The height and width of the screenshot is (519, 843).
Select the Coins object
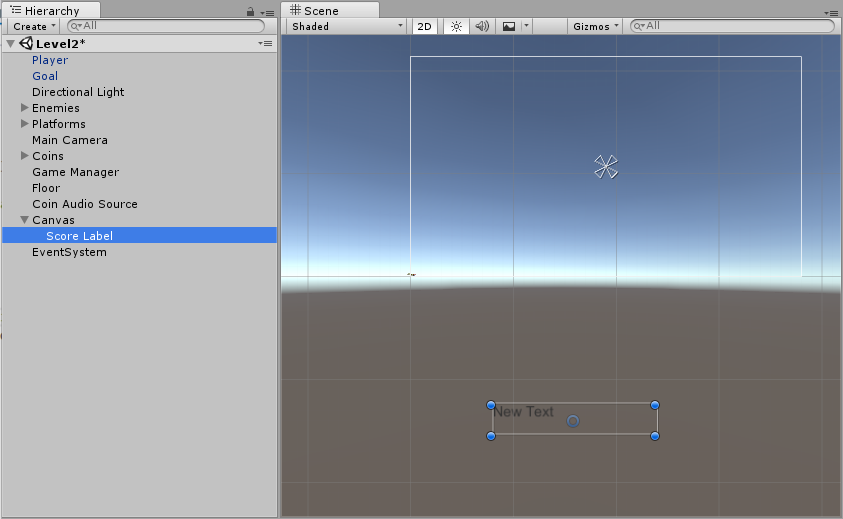coord(48,156)
